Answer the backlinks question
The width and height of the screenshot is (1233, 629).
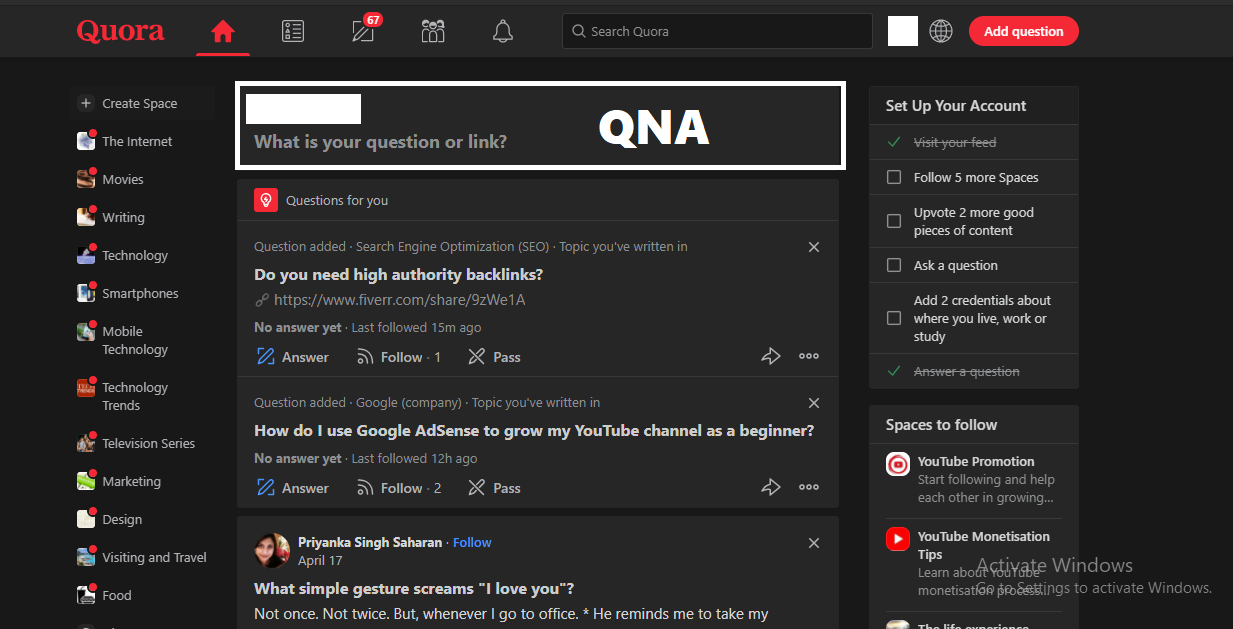coord(293,357)
